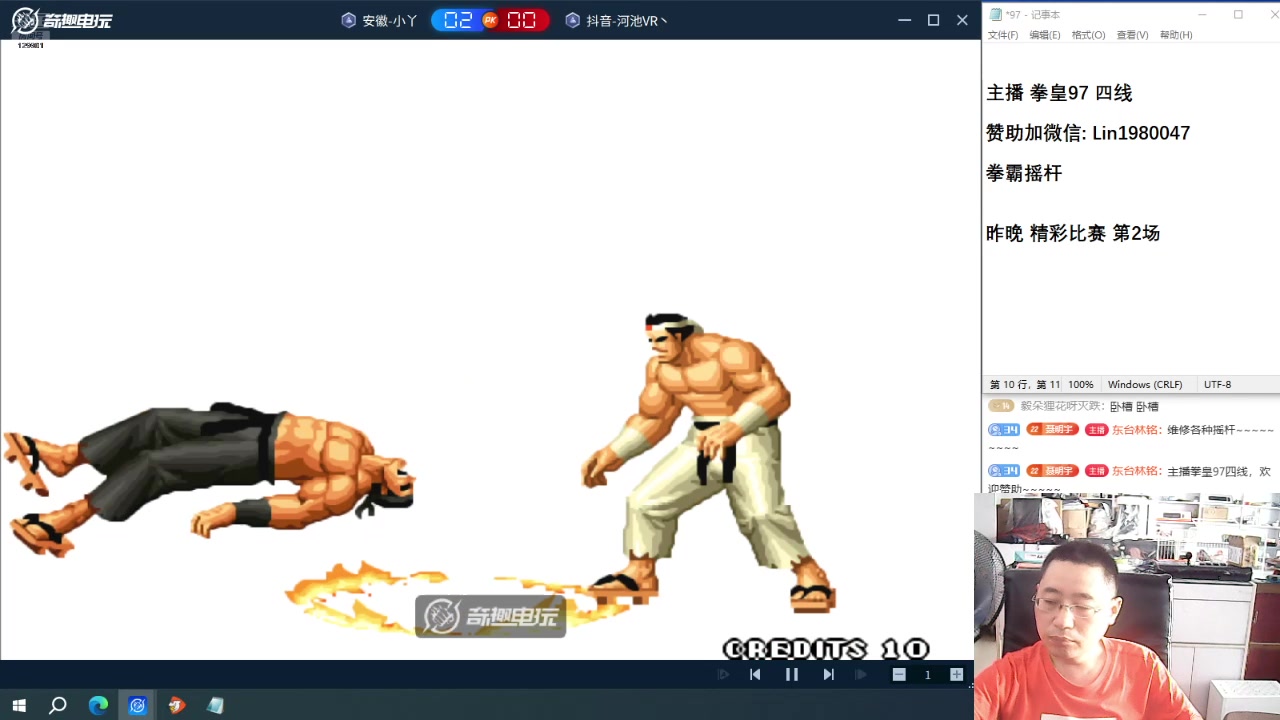The height and width of the screenshot is (720, 1280).
Task: Open Notepad 查看(V) menu
Action: pyautogui.click(x=1132, y=35)
